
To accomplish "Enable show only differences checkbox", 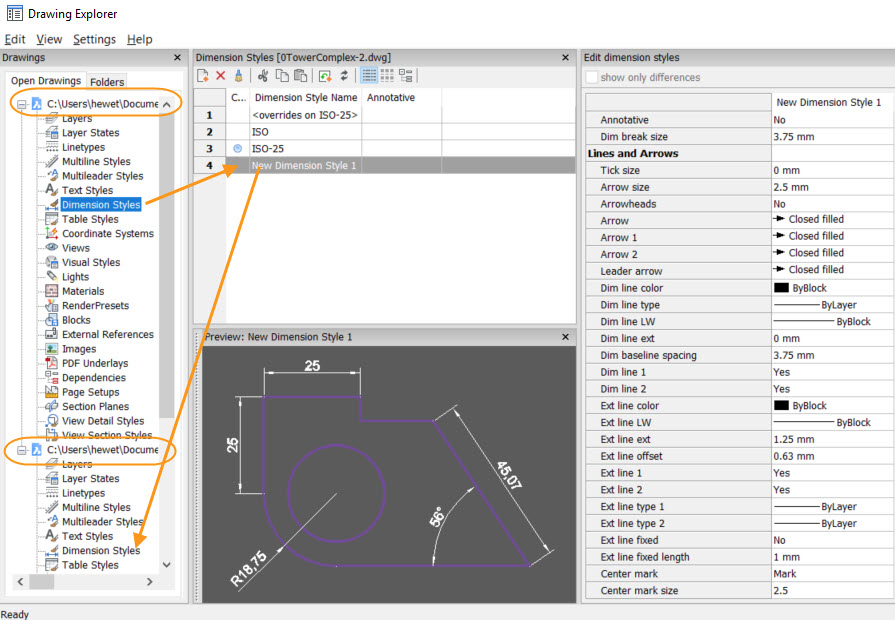I will (592, 77).
